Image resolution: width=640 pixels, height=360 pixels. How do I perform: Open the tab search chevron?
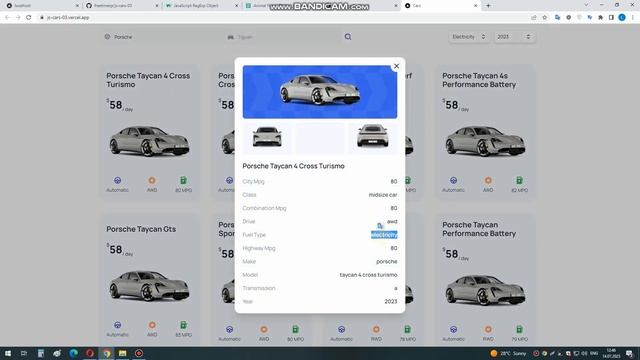[x=586, y=5]
